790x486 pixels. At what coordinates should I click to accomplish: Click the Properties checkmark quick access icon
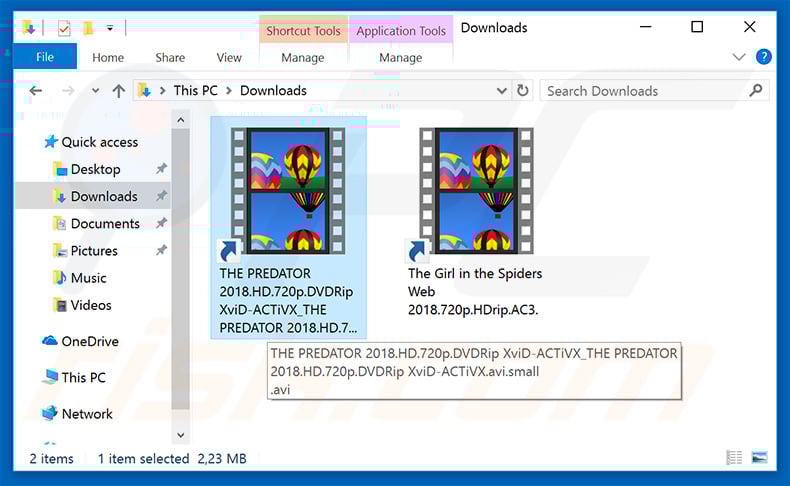coord(64,29)
